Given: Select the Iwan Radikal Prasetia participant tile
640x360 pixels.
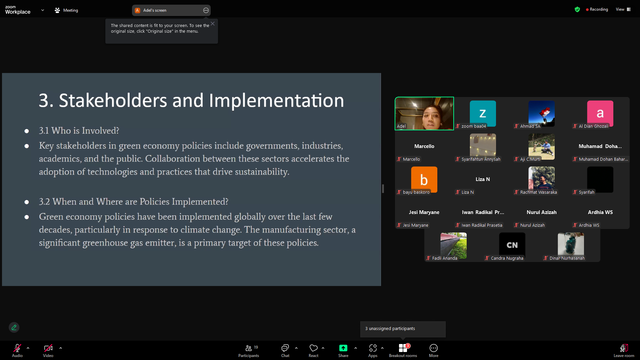Looking at the screenshot, I should tap(483, 213).
